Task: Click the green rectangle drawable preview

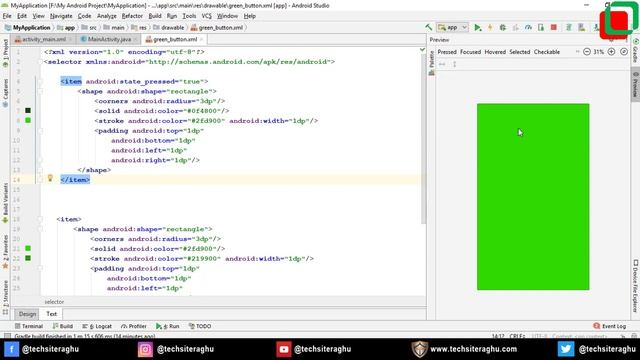Action: point(533,197)
